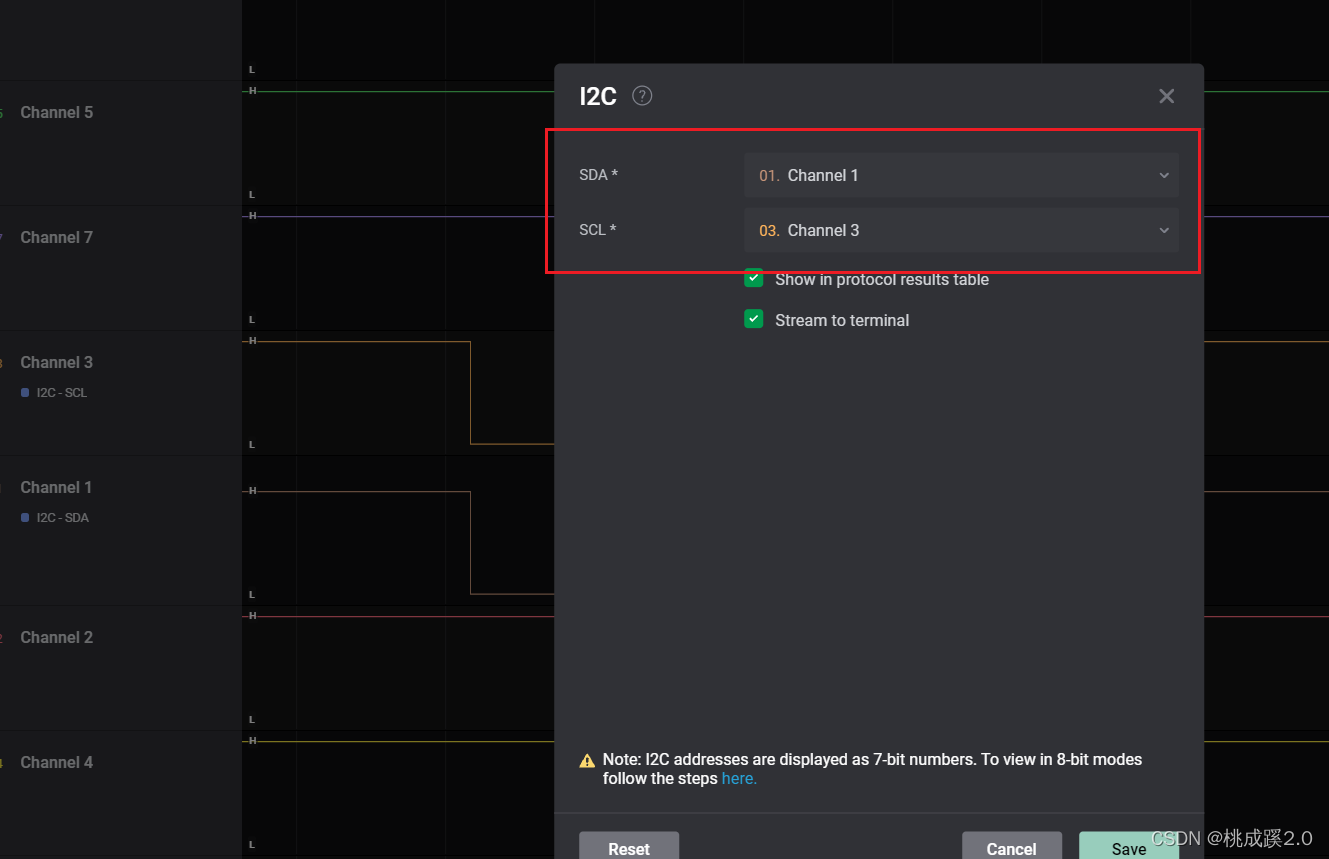Click 'Stream to terminal' label text
This screenshot has height=859, width=1329.
(842, 320)
